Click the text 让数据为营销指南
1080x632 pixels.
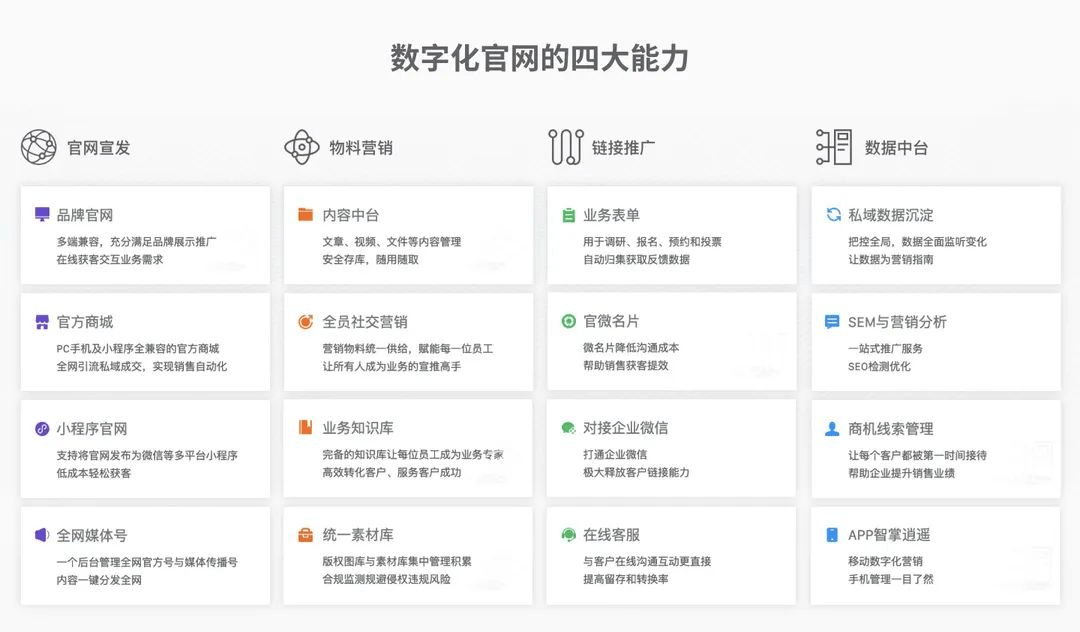pos(891,260)
